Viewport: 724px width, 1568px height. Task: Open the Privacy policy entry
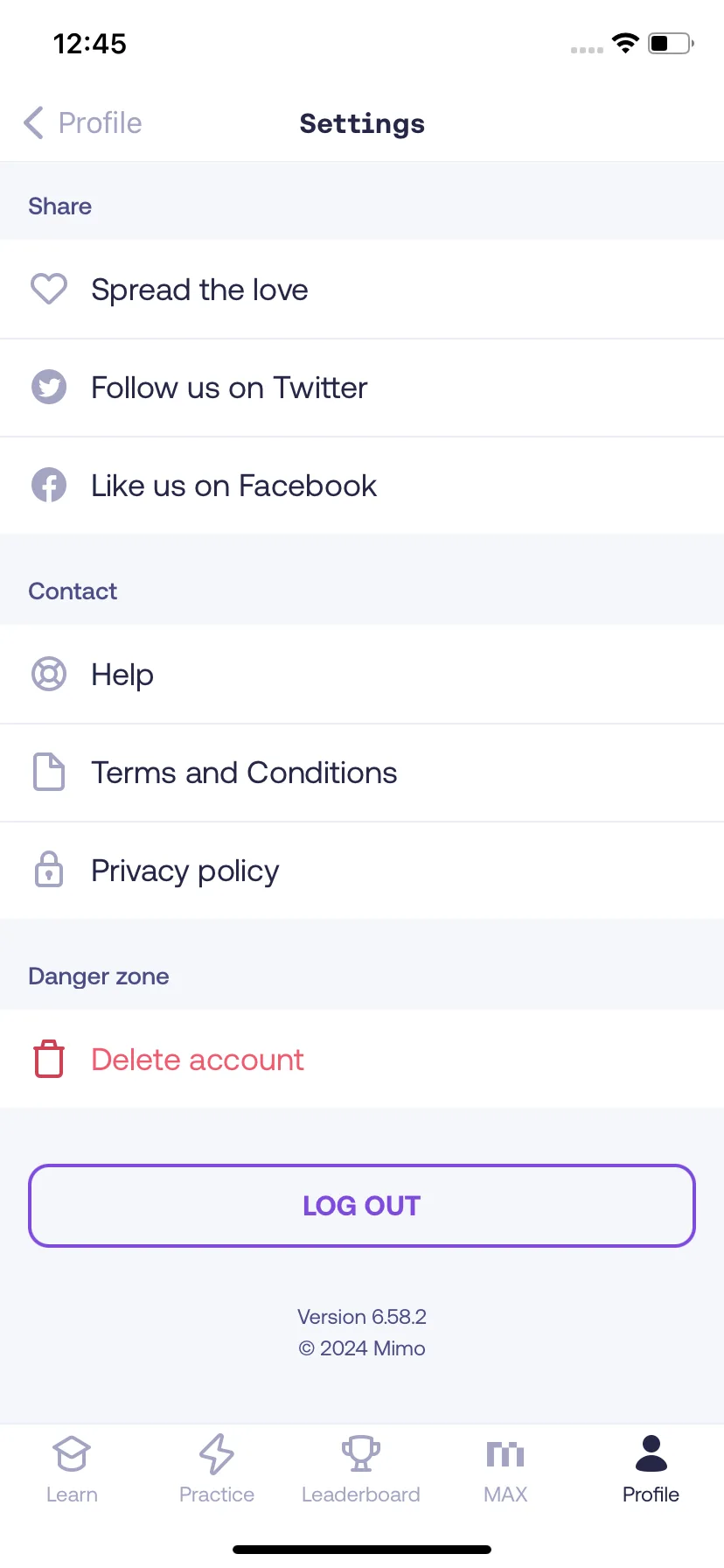(362, 870)
